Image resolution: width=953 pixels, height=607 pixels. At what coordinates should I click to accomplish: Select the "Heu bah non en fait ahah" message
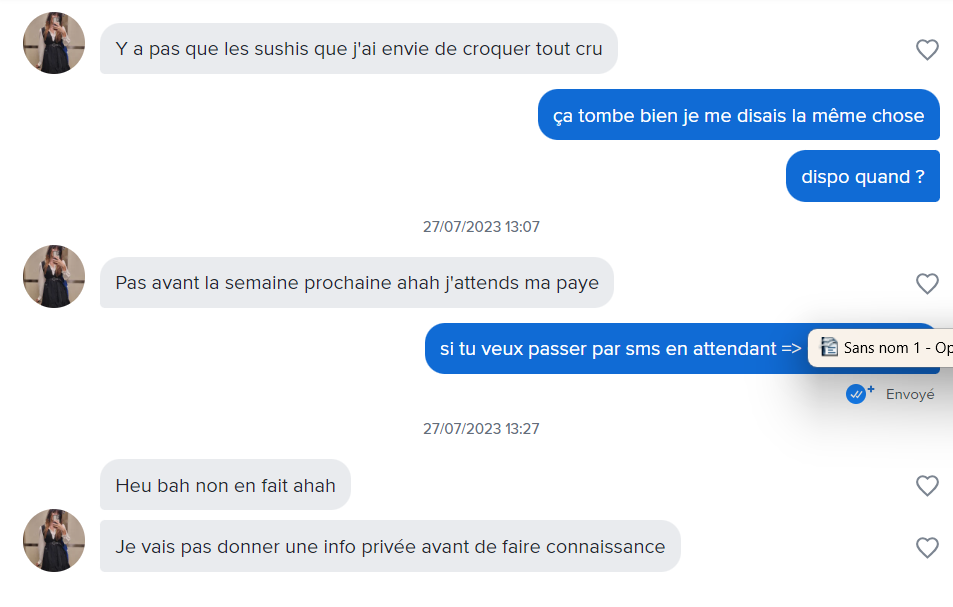point(225,486)
